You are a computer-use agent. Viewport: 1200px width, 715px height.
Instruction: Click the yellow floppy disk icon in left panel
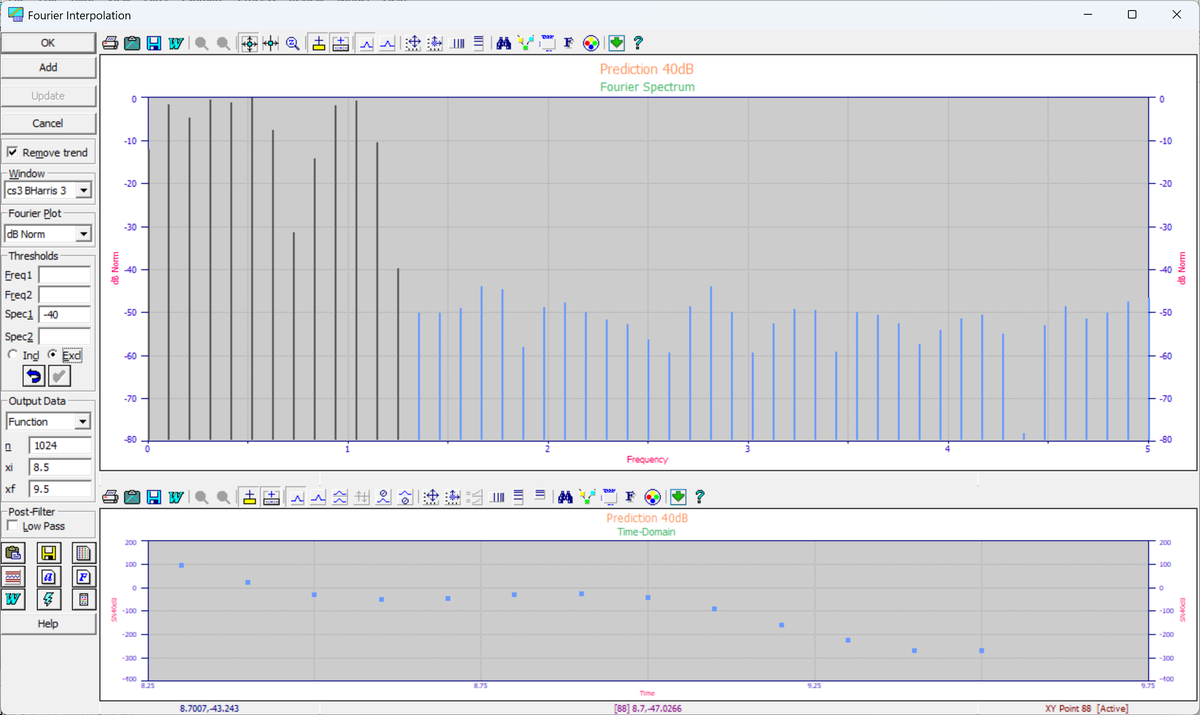pyautogui.click(x=48, y=553)
